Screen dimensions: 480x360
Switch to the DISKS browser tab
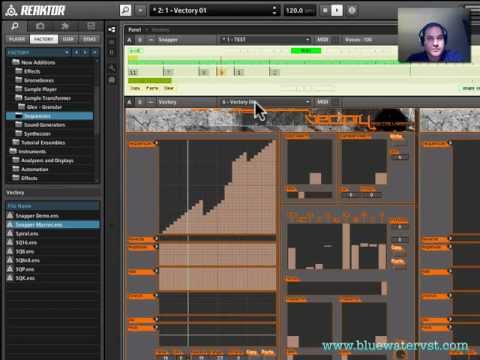tap(89, 39)
